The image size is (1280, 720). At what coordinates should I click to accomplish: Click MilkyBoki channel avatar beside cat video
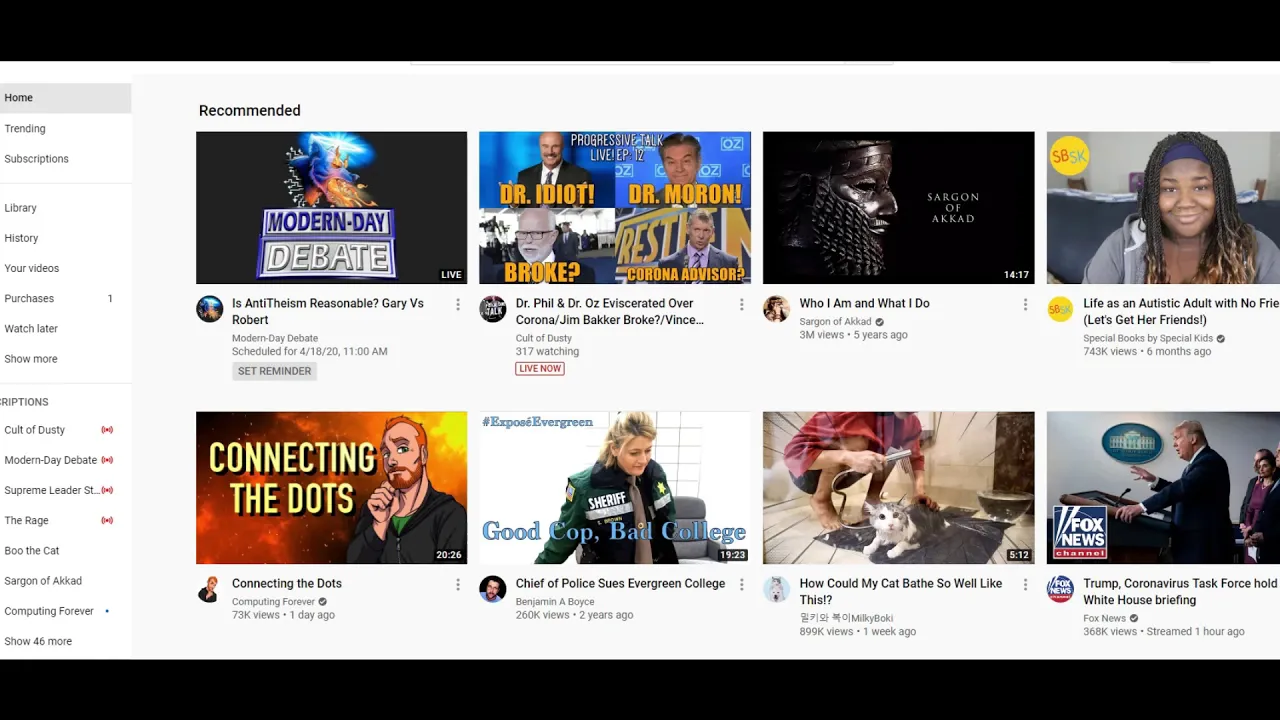coord(777,589)
